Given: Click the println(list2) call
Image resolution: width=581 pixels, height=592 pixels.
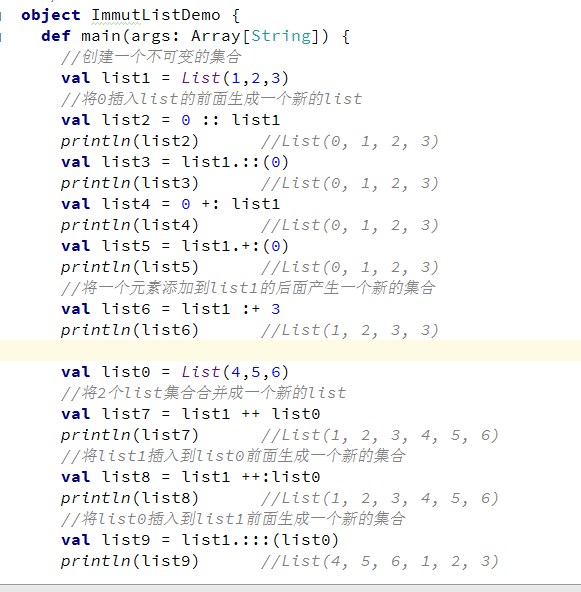Looking at the screenshot, I should (x=129, y=141).
